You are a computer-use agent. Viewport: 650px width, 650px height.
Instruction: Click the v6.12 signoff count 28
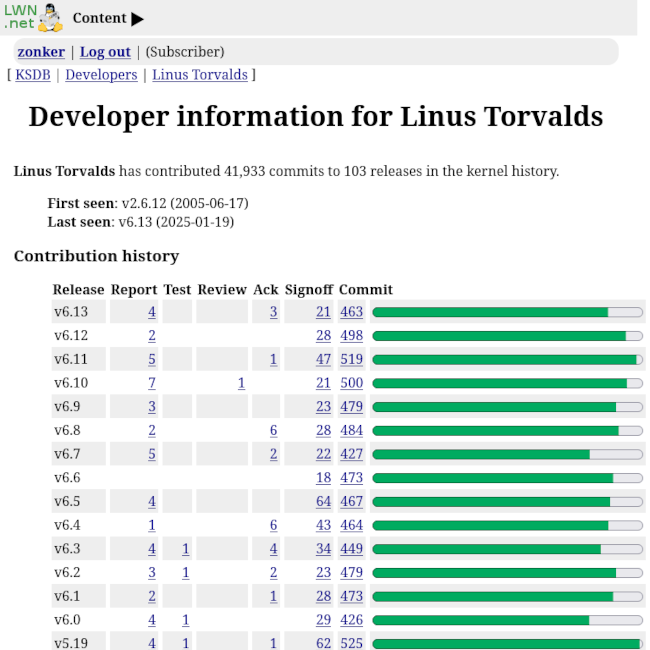(323, 336)
